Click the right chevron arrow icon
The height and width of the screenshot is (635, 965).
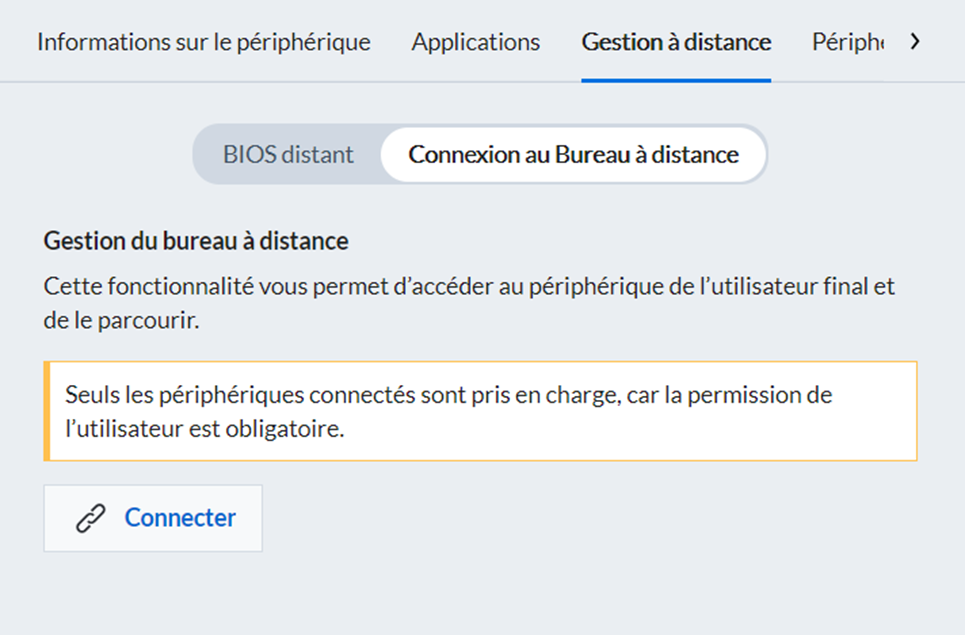click(916, 42)
